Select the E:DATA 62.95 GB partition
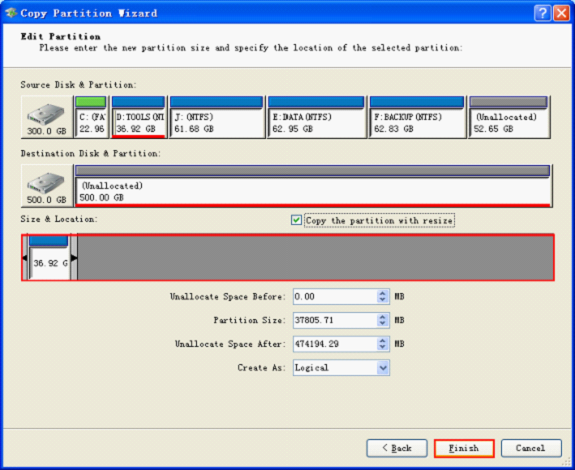This screenshot has height=470, width=575. coord(316,117)
